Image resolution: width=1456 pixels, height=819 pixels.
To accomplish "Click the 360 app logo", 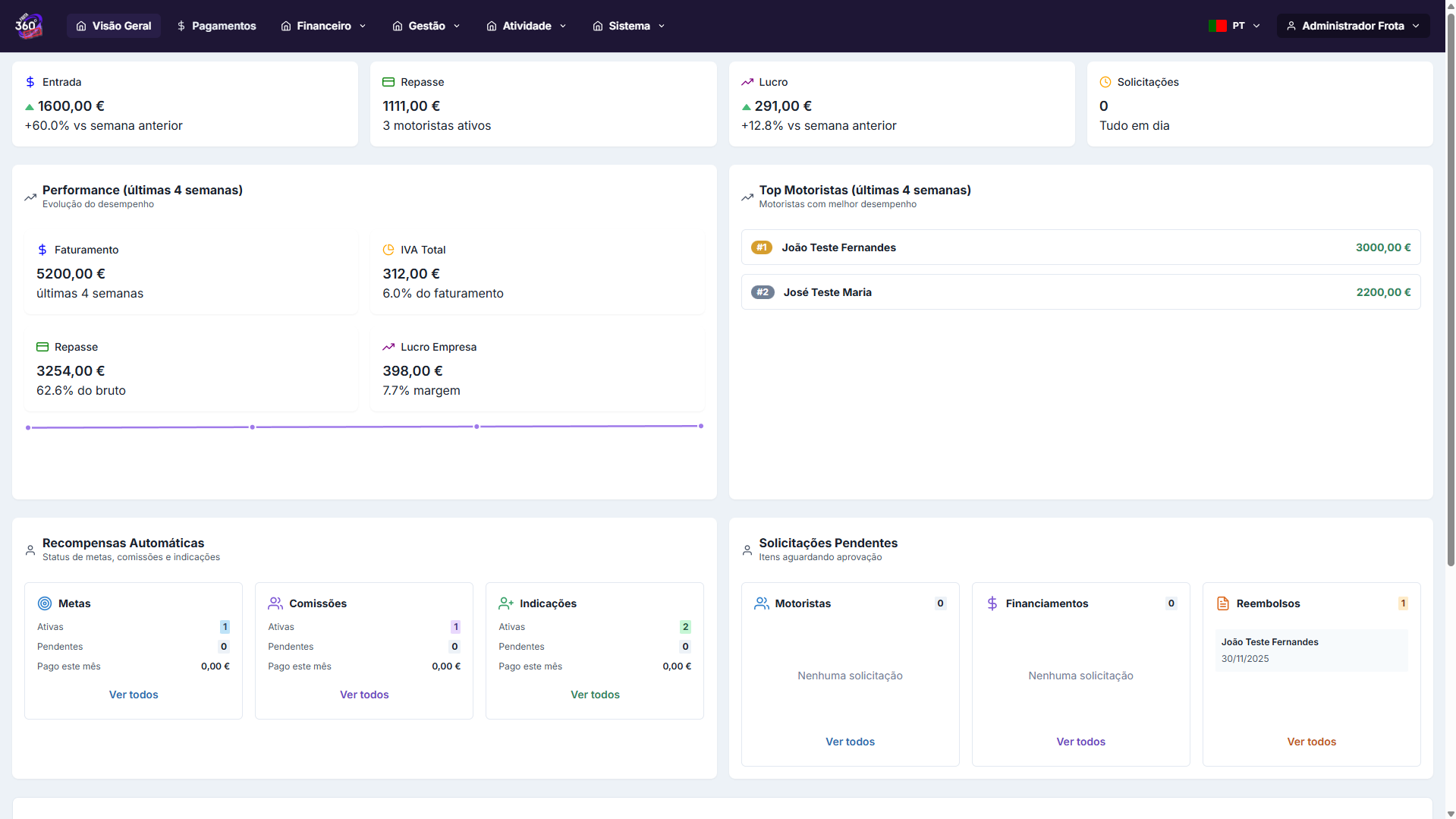I will pos(29,26).
